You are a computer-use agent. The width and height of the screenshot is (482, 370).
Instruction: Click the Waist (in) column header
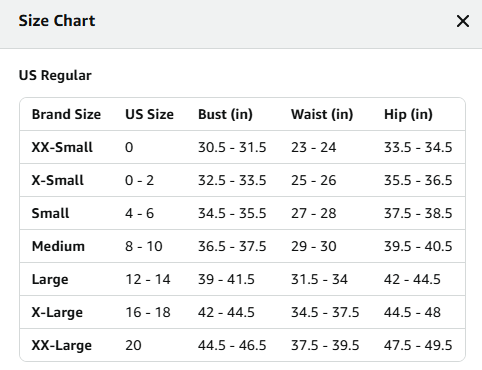tap(322, 114)
